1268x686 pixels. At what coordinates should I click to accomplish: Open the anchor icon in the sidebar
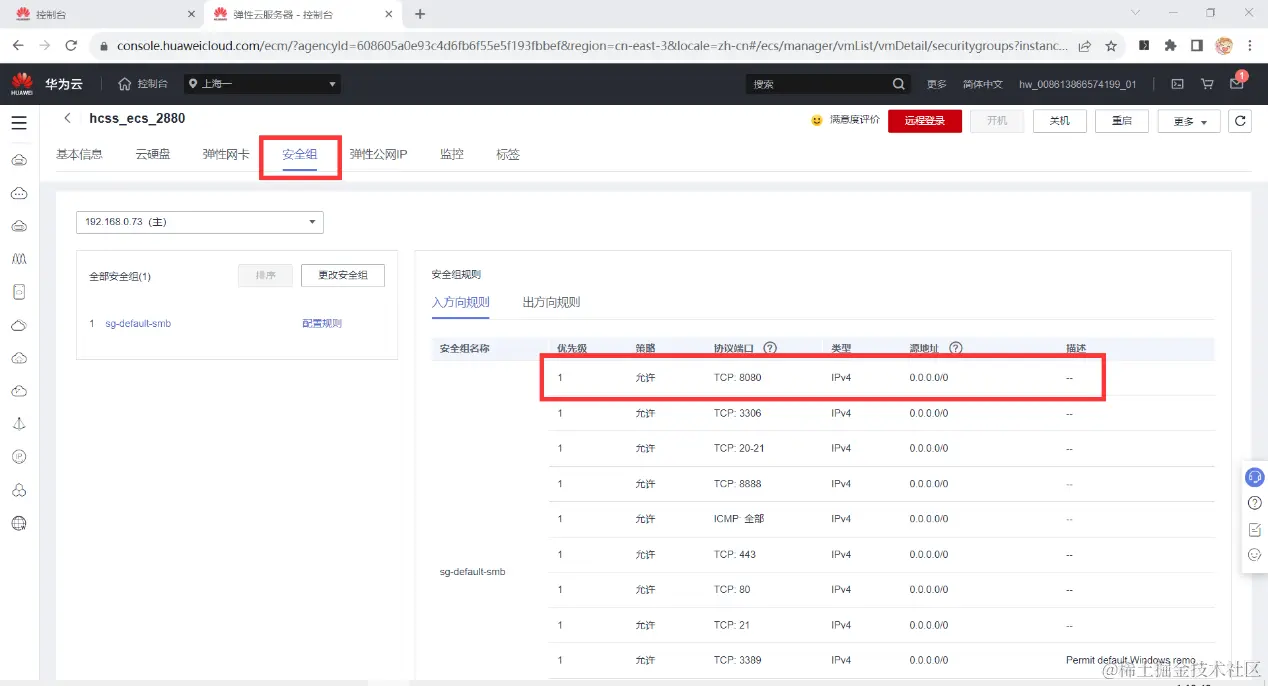click(19, 424)
